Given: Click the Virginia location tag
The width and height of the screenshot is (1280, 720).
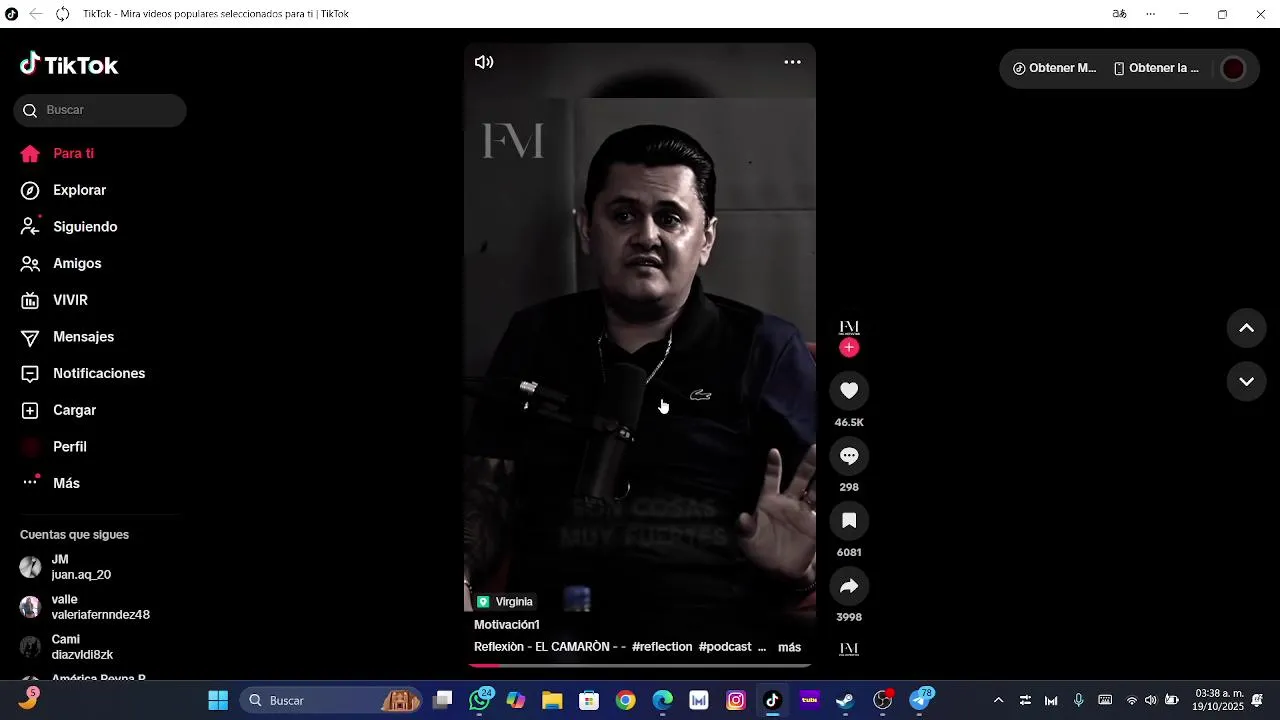Looking at the screenshot, I should 505,602.
